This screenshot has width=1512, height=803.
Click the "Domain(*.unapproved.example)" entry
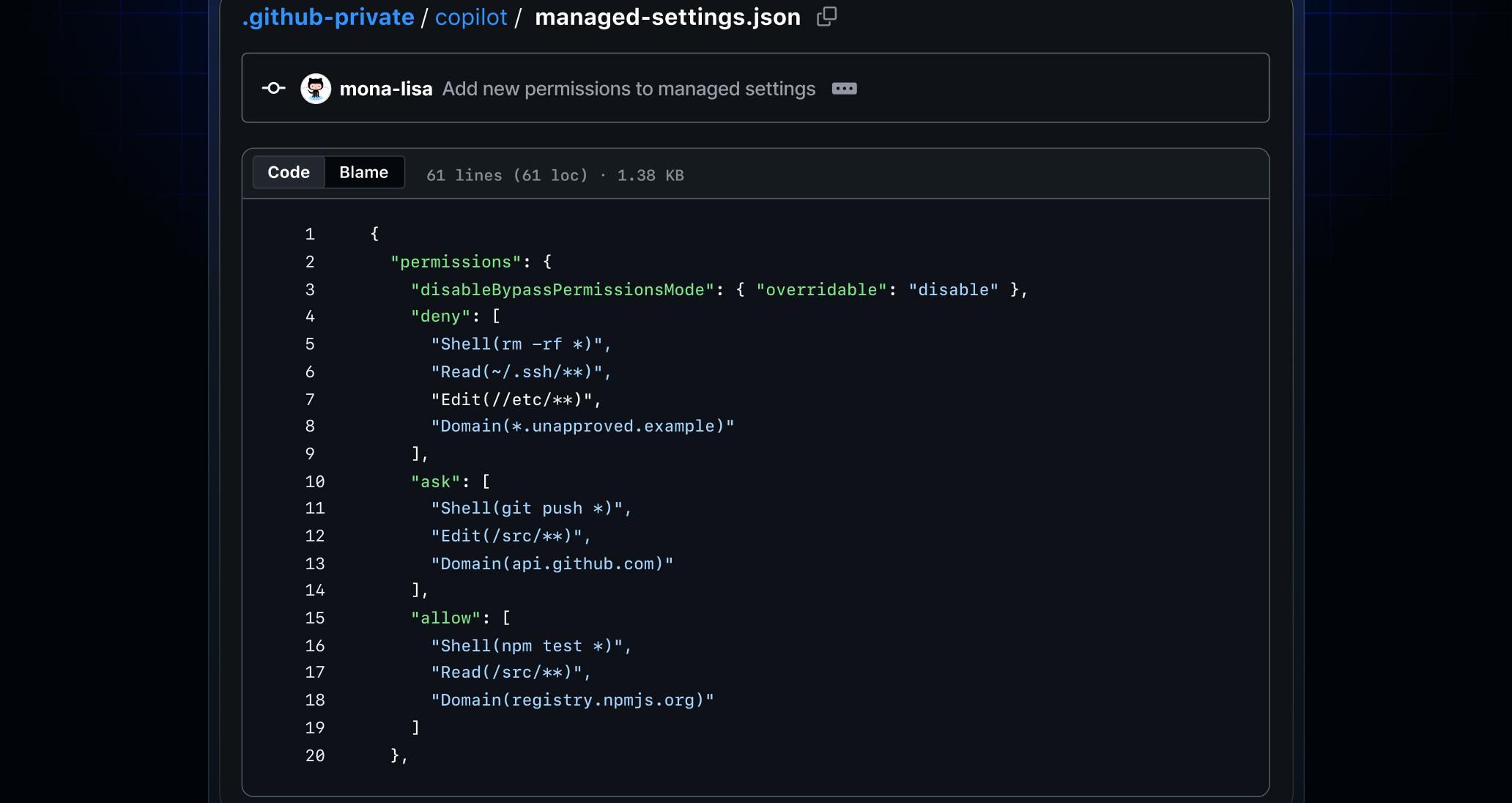pos(582,426)
